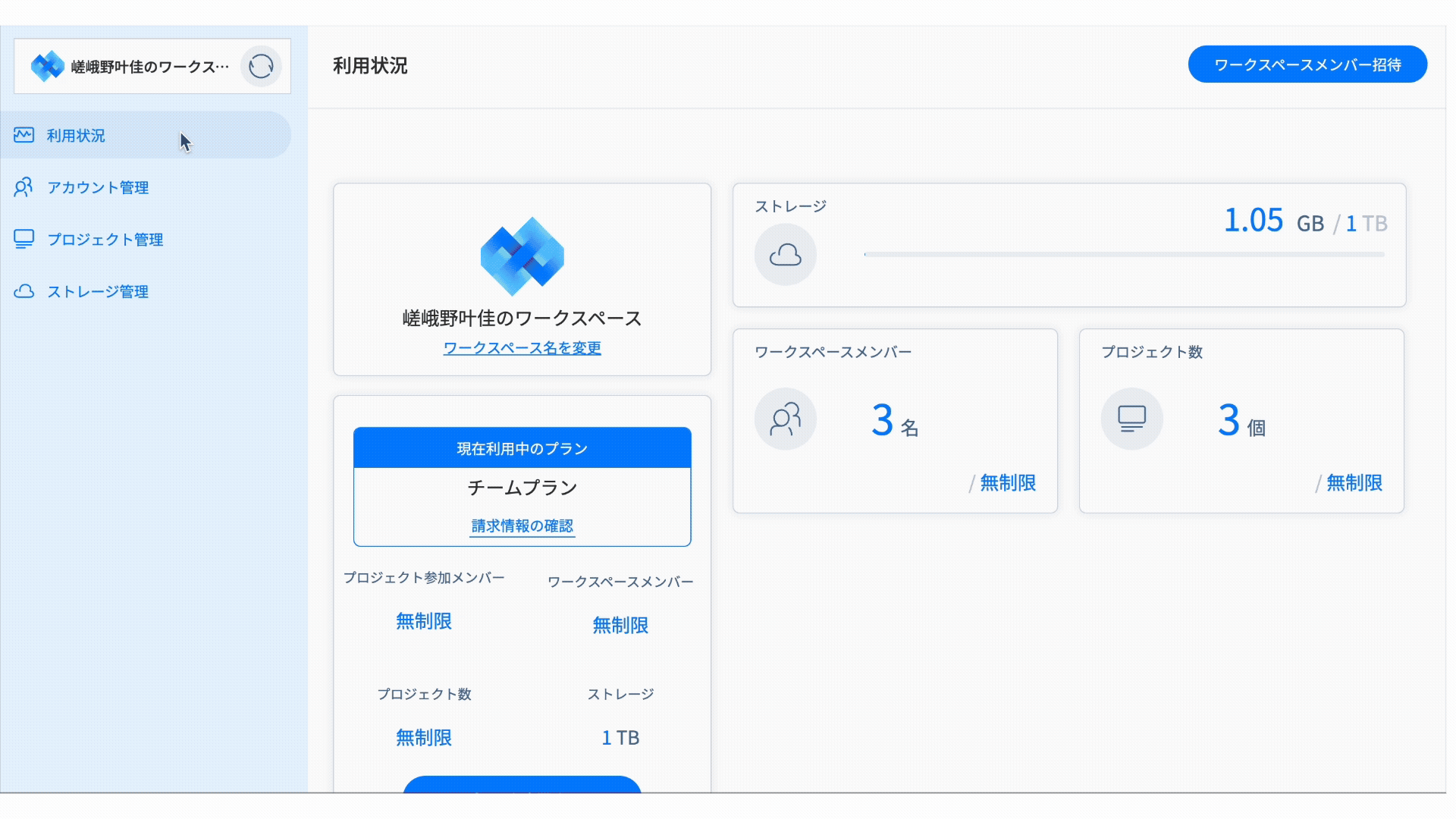Click the workspace switch circular arrows icon
The image size is (1456, 819).
(x=260, y=67)
